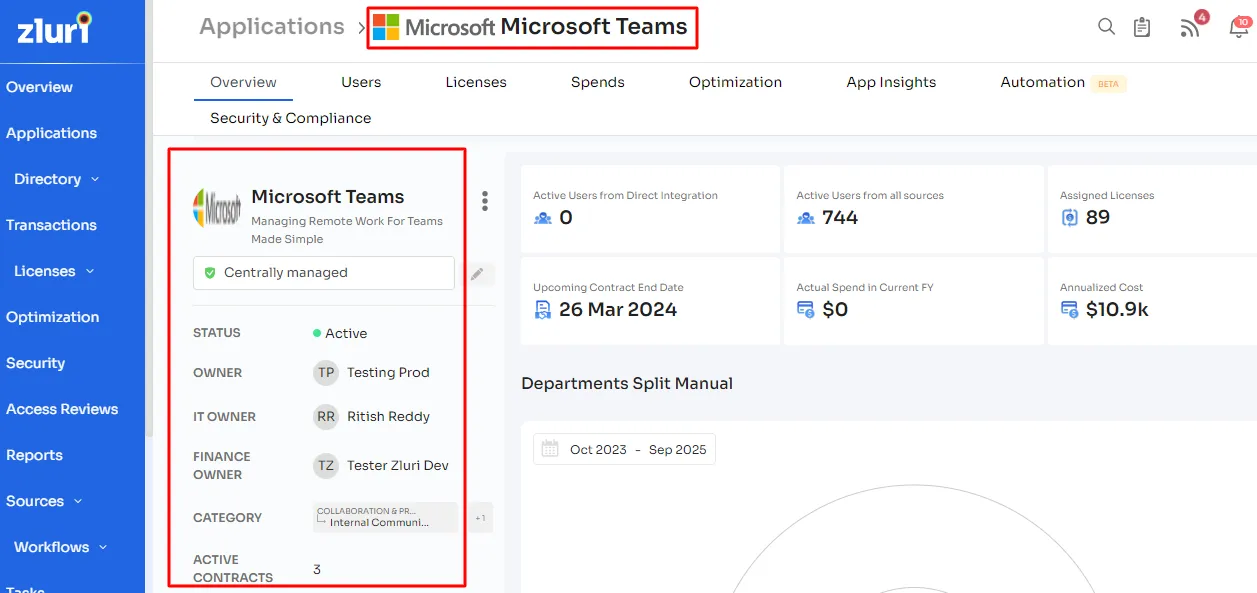Switch to the Optimization tab
The width and height of the screenshot is (1257, 593).
click(735, 82)
